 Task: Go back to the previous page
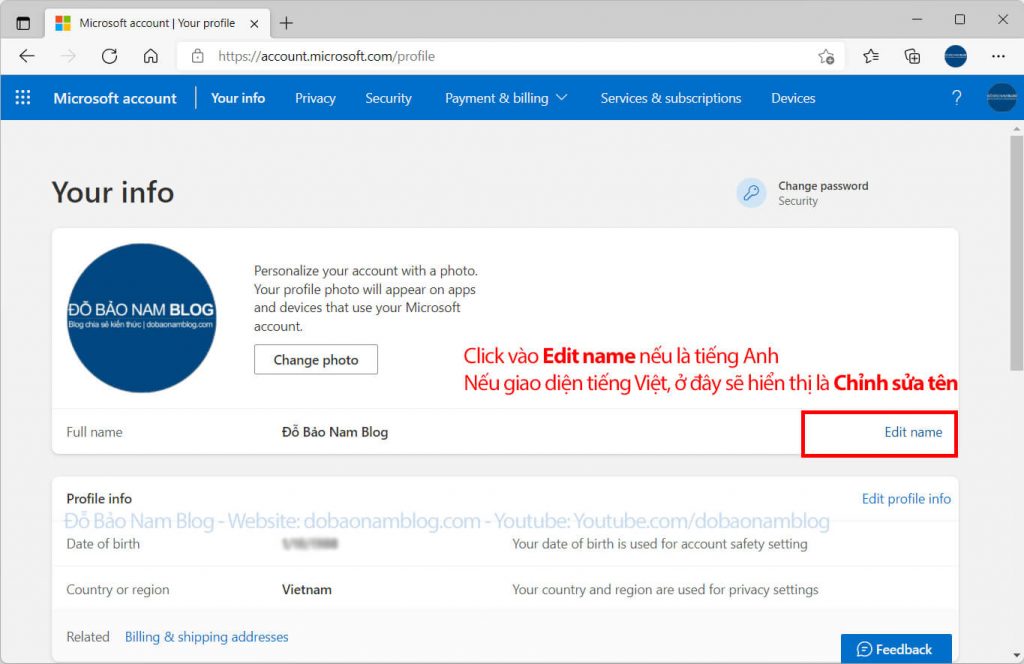point(27,56)
